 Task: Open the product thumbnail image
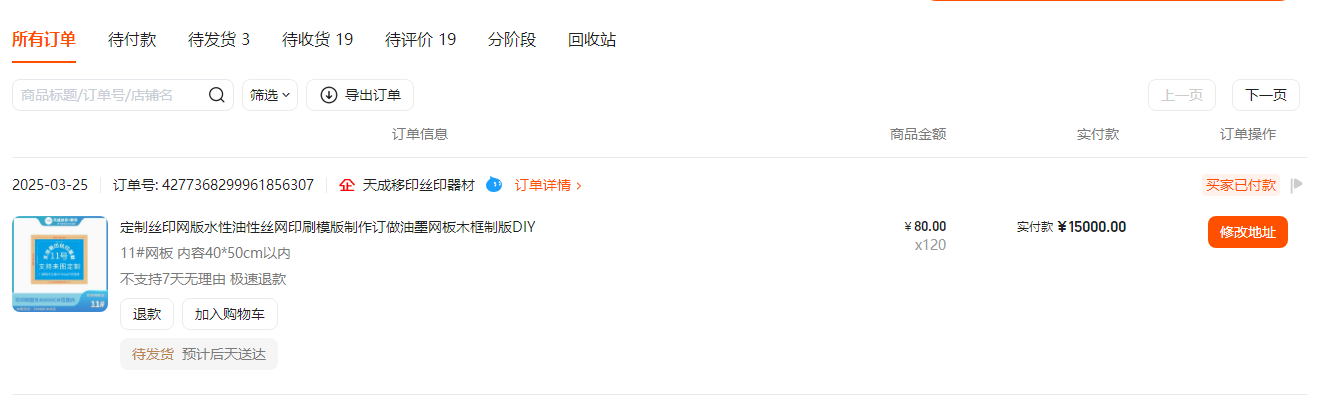coord(60,264)
